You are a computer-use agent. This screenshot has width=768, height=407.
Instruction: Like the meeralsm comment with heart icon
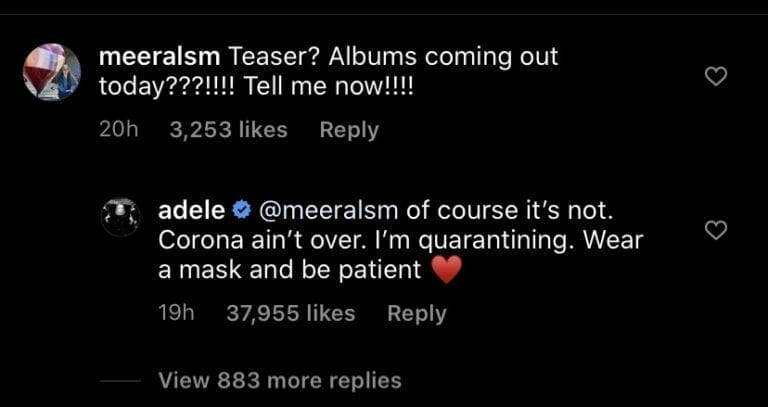(715, 77)
